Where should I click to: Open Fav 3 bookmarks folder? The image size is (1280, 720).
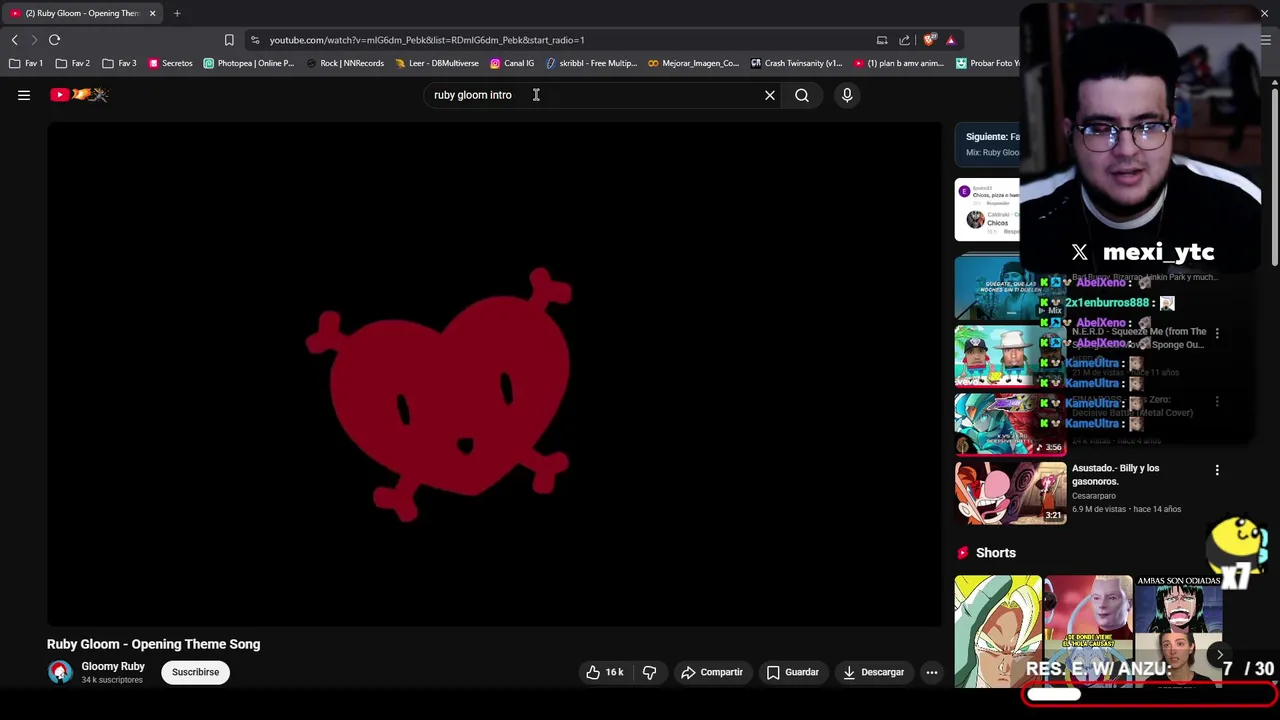[x=119, y=63]
